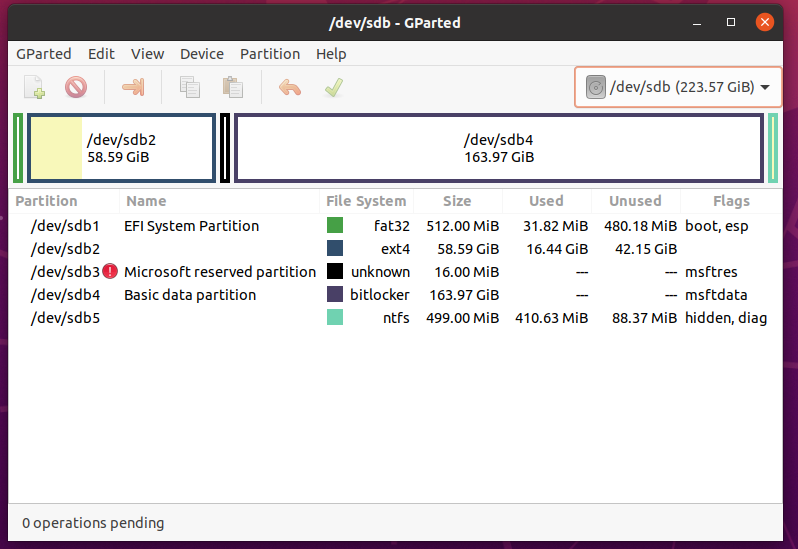
Task: Click the hidden, diag flags cell
Action: coord(726,318)
